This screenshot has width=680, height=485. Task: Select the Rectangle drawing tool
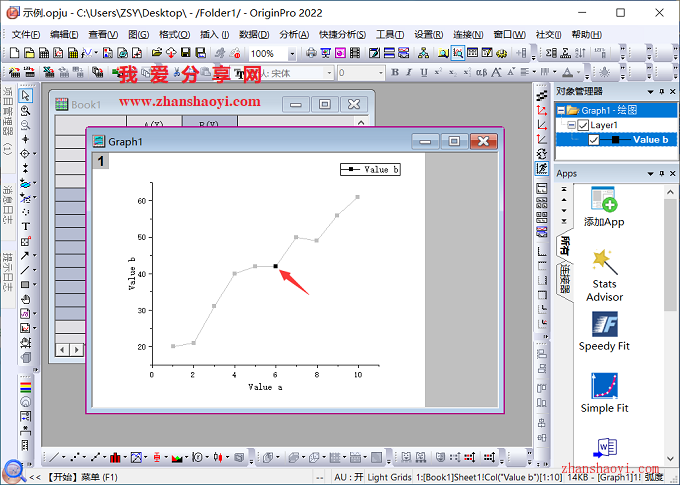[25, 285]
